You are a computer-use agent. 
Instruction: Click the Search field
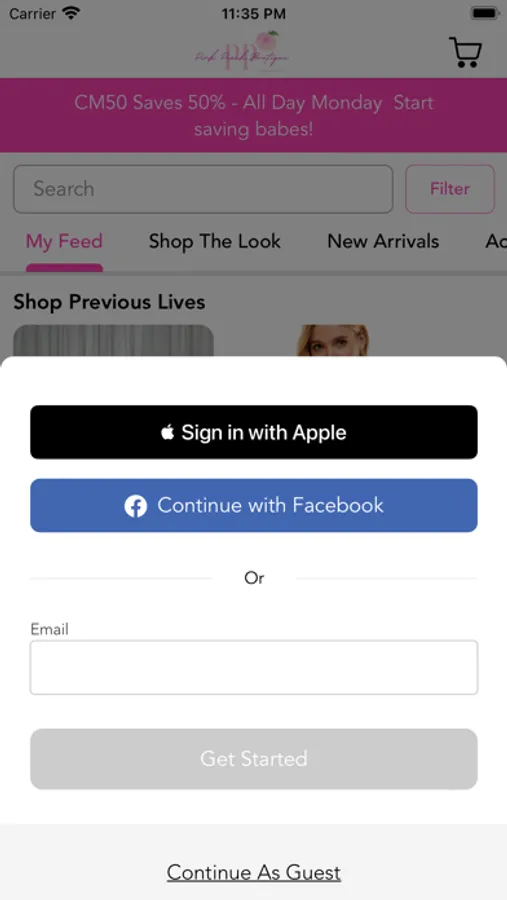pos(203,189)
